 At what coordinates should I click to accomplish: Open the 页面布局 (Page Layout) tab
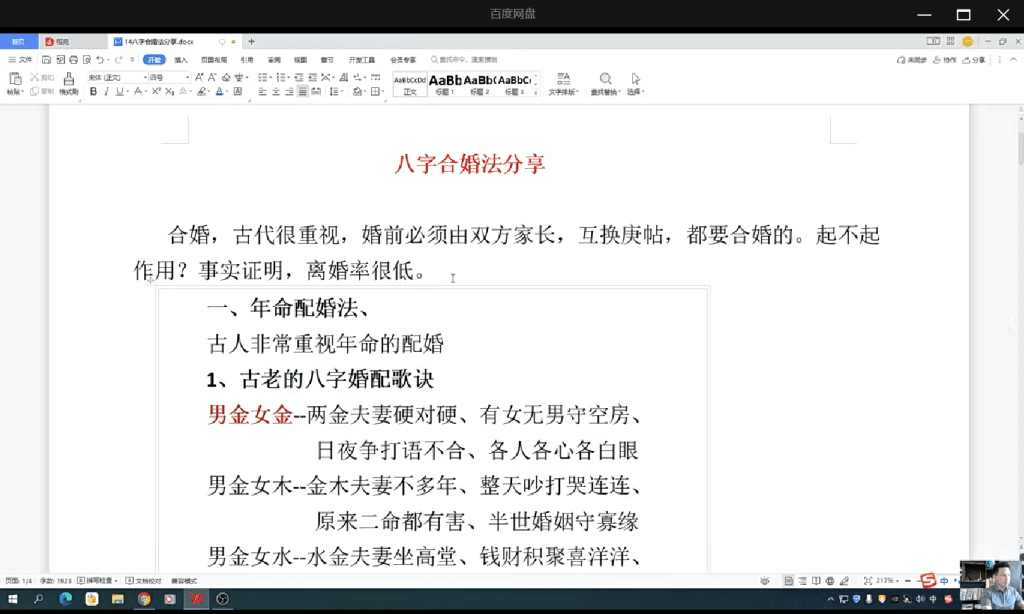click(213, 60)
